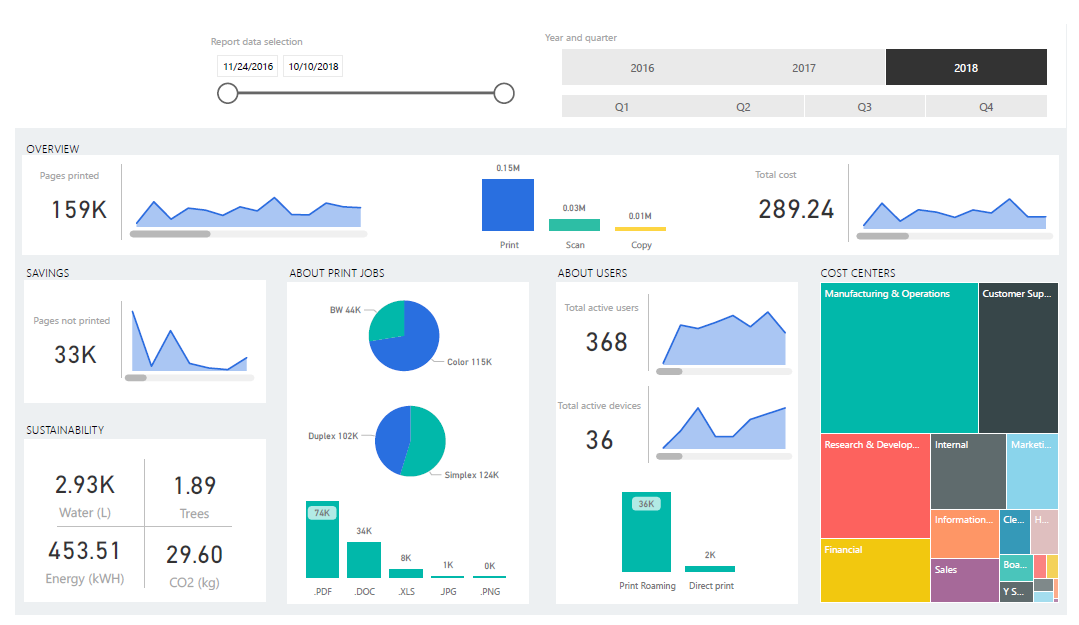Select the blue Print bar in overview
Viewport: 1079px width, 625px height.
508,205
